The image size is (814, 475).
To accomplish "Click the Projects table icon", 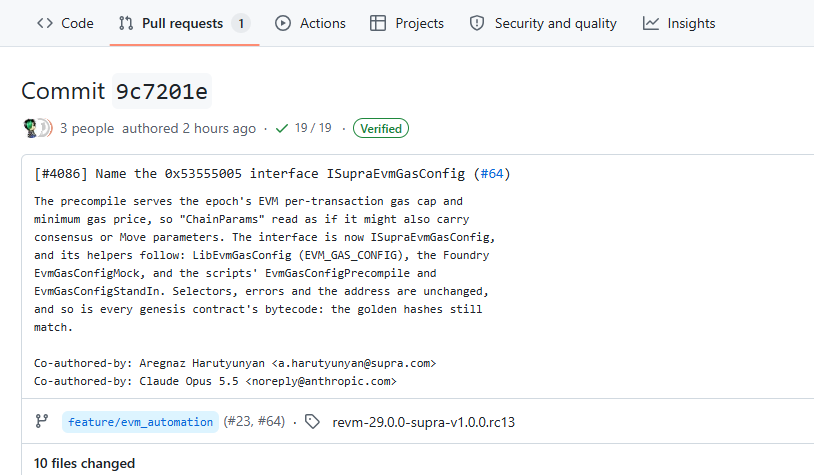I will (x=378, y=23).
